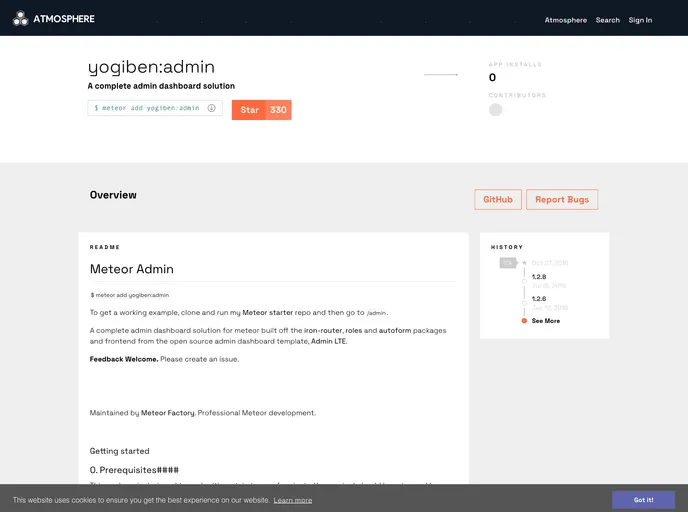
Task: Open the contributor avatar circle
Action: 495,110
